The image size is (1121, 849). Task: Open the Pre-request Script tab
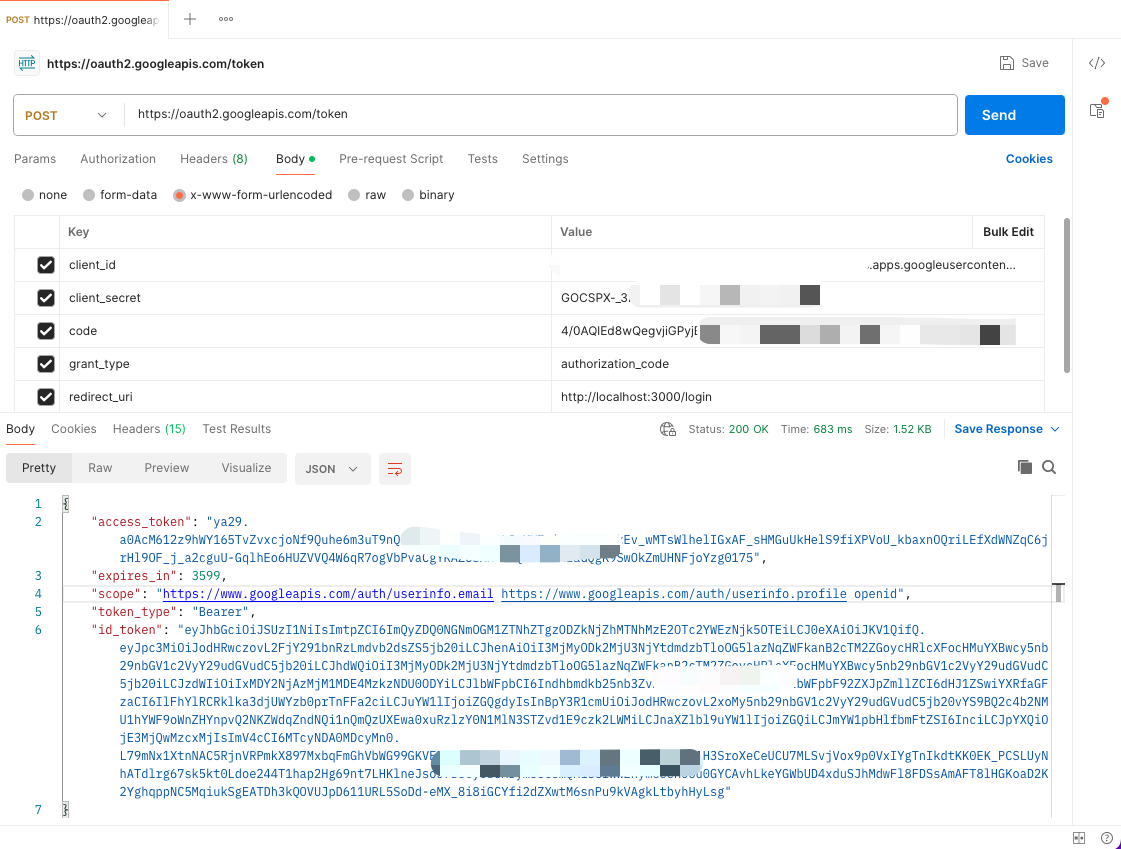pos(391,159)
